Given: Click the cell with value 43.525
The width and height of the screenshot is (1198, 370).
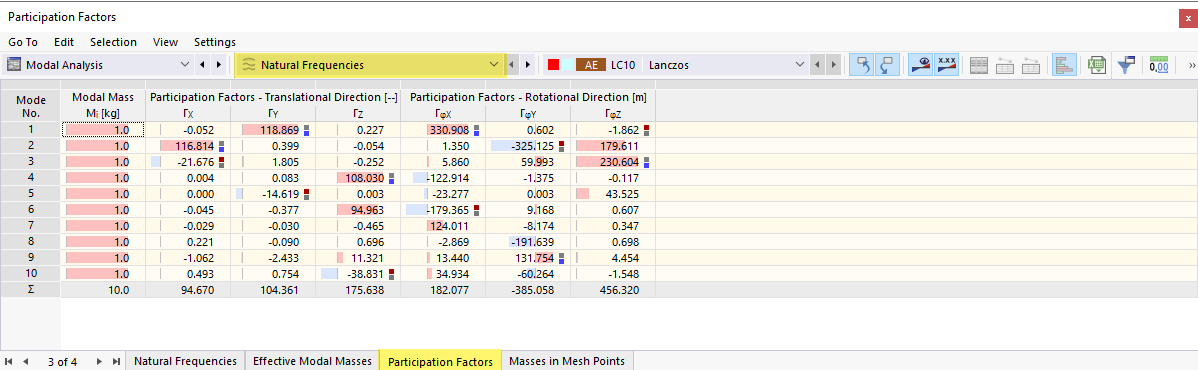Looking at the screenshot, I should click(613, 194).
